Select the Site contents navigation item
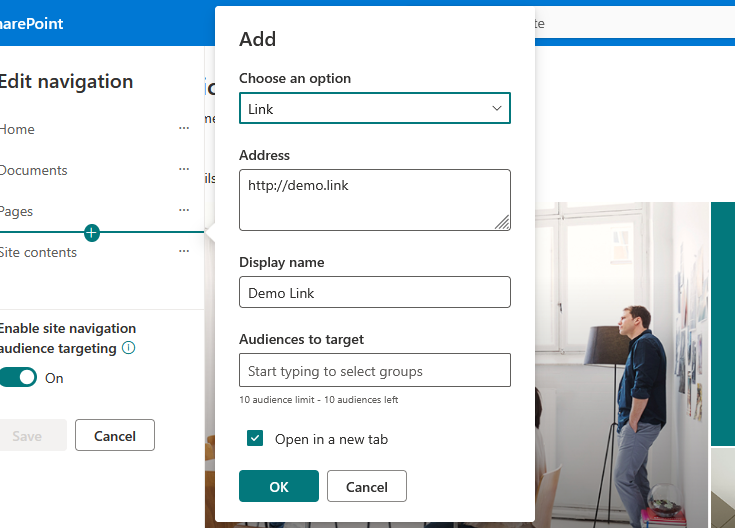 38,252
